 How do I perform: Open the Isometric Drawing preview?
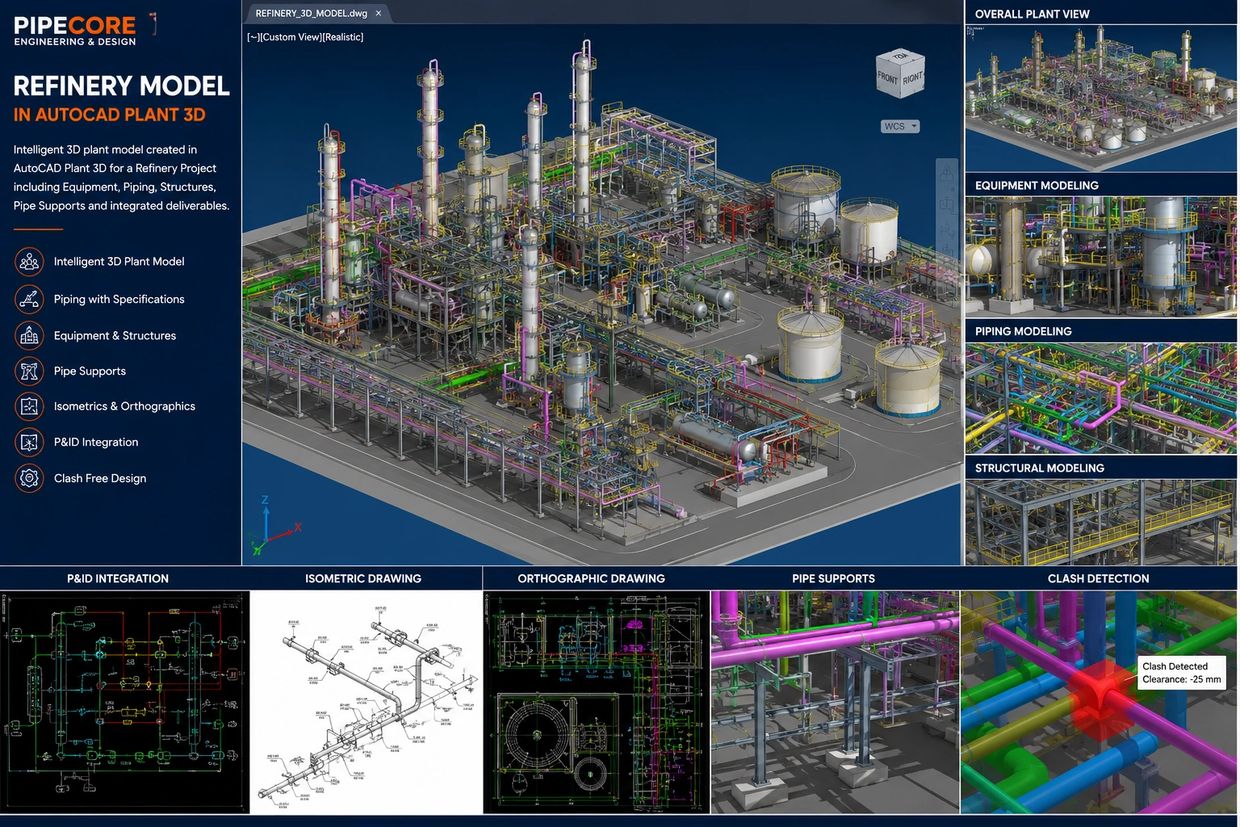click(x=365, y=701)
